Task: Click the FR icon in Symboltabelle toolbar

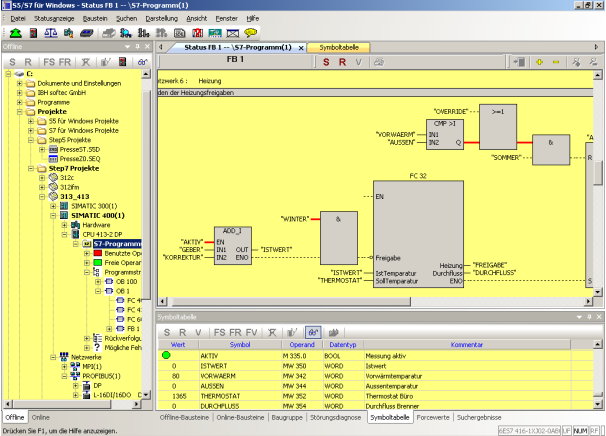Action: pyautogui.click(x=235, y=332)
